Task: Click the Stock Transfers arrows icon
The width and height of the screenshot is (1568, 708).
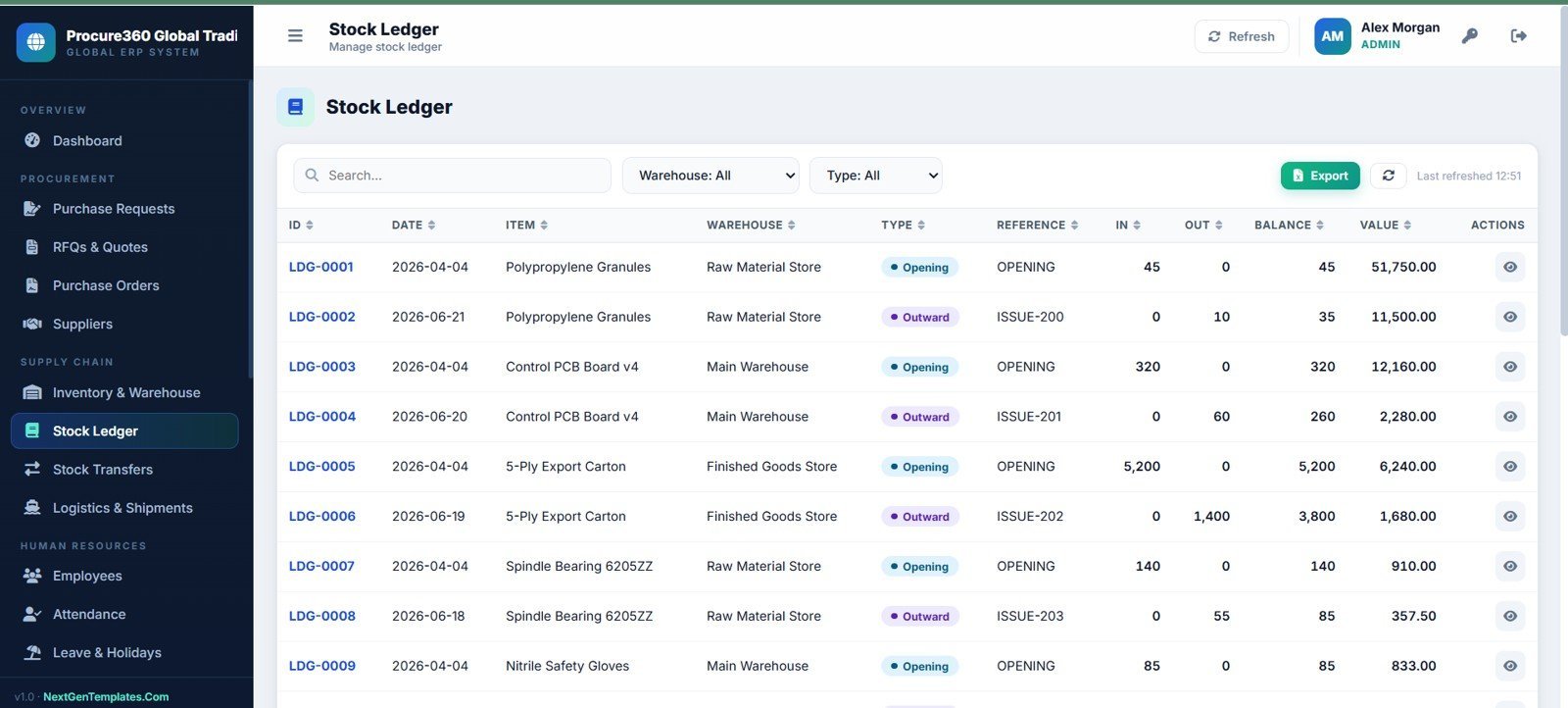Action: pos(32,469)
